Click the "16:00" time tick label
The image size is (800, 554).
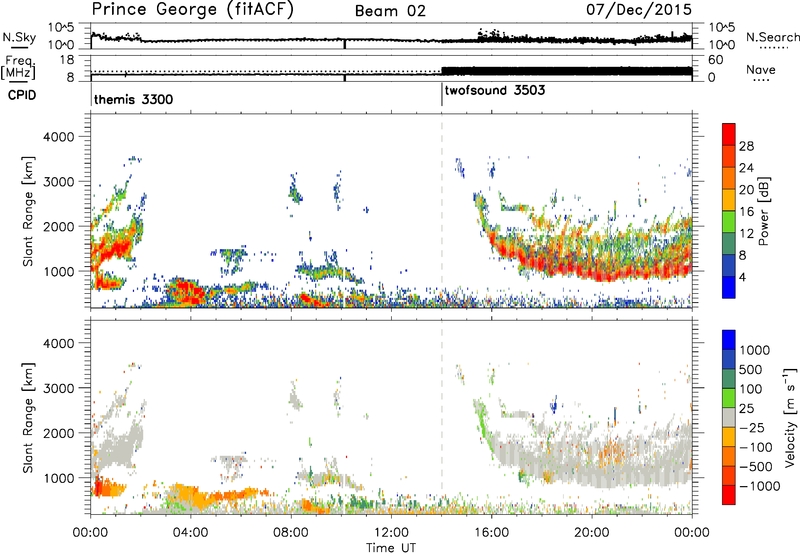point(491,533)
